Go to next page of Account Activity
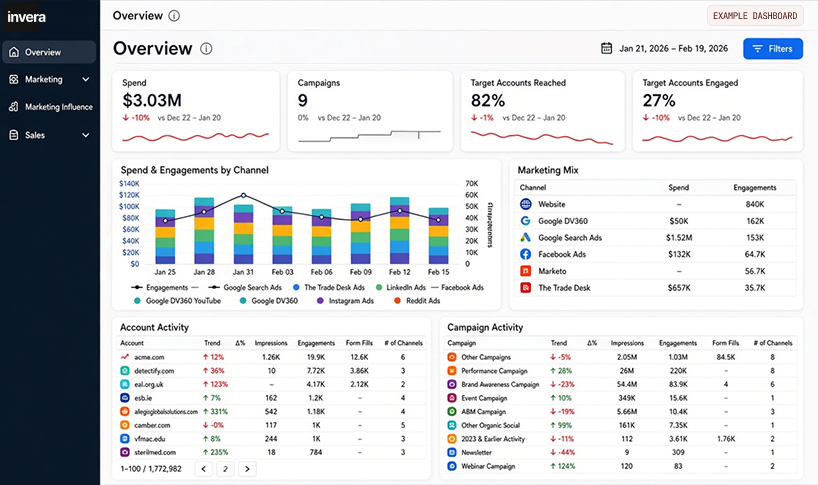 point(247,469)
